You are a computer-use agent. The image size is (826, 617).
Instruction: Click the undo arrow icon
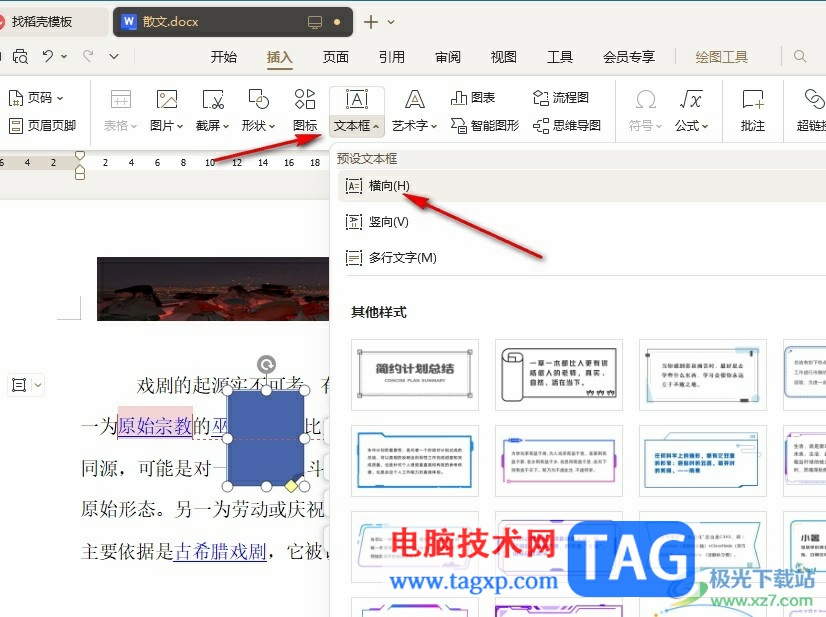pyautogui.click(x=48, y=55)
